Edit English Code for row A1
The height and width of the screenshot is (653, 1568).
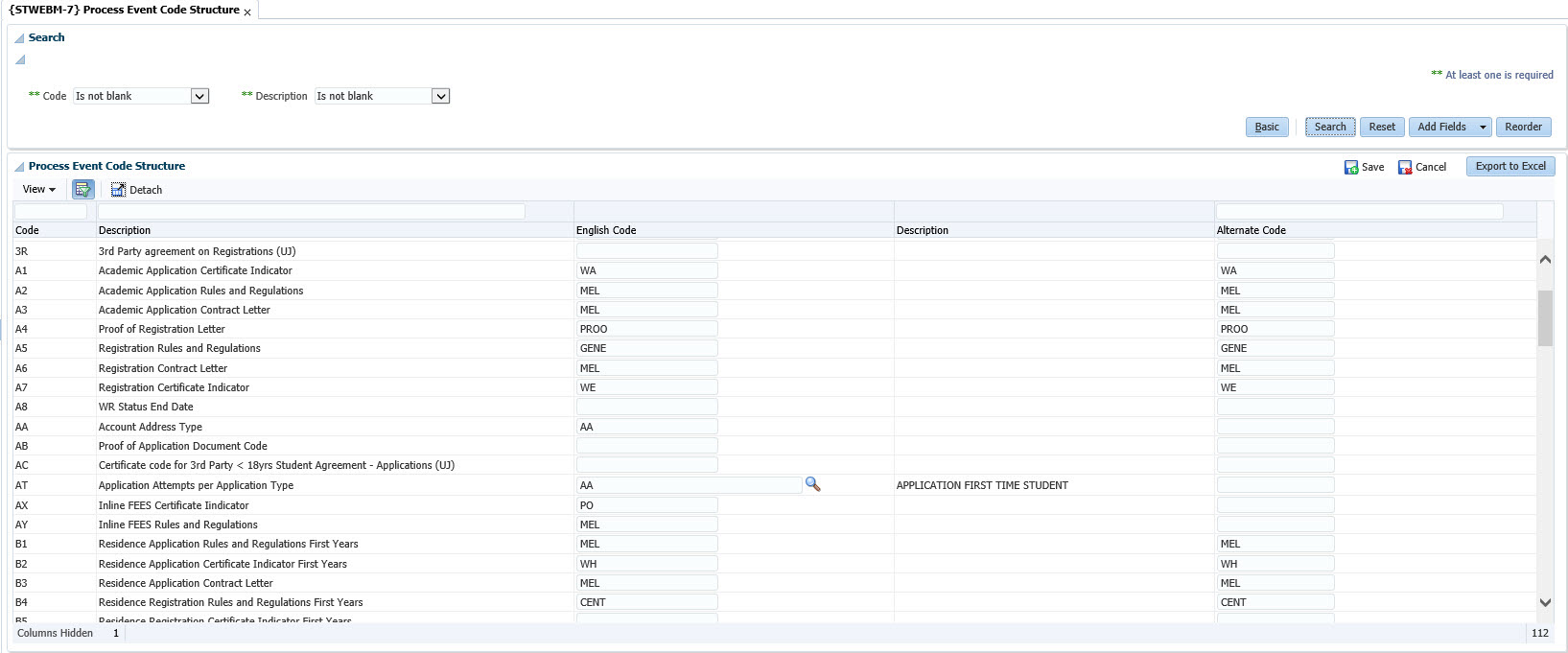(x=647, y=270)
